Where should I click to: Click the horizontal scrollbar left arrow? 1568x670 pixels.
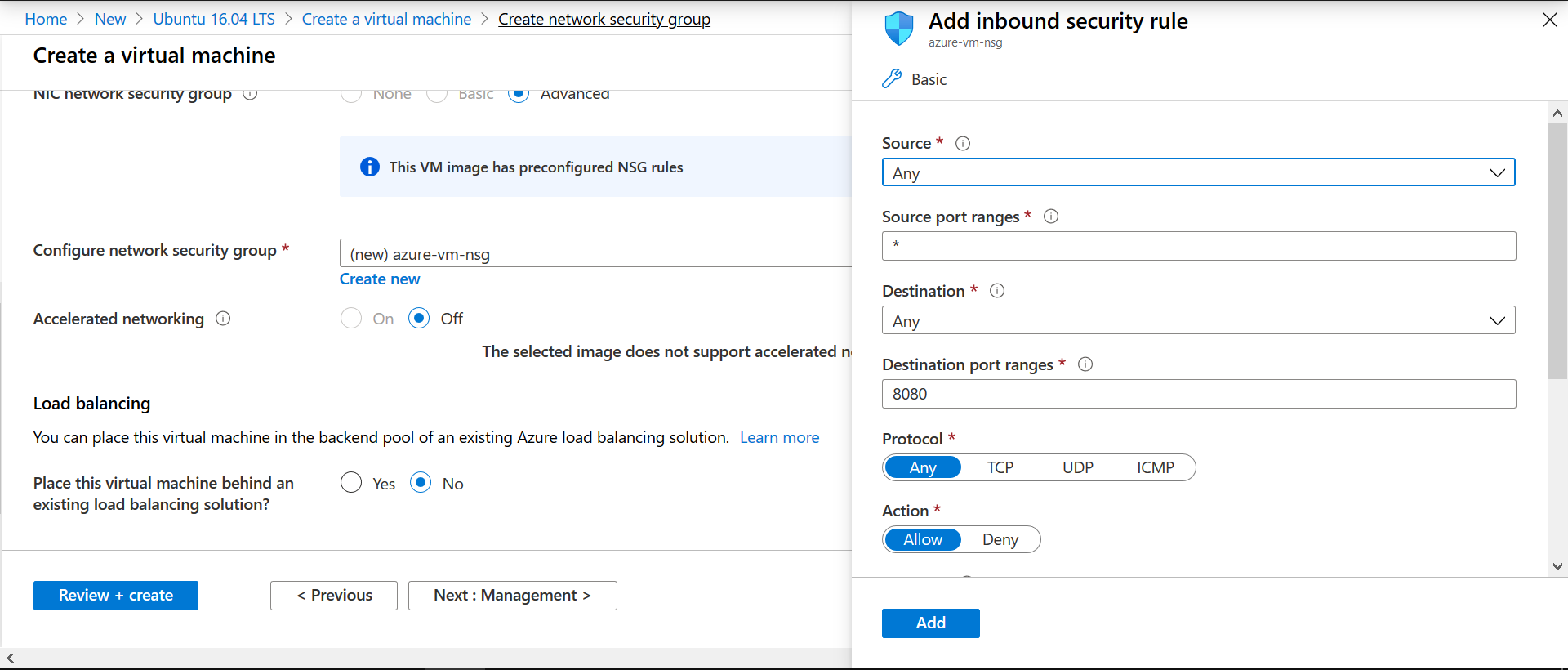tap(10, 658)
